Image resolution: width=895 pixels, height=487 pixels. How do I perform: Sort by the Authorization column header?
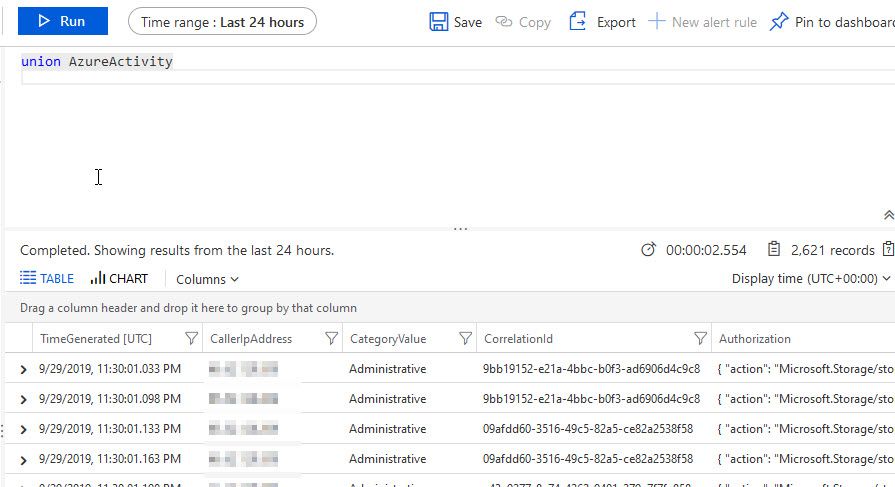[x=755, y=339]
